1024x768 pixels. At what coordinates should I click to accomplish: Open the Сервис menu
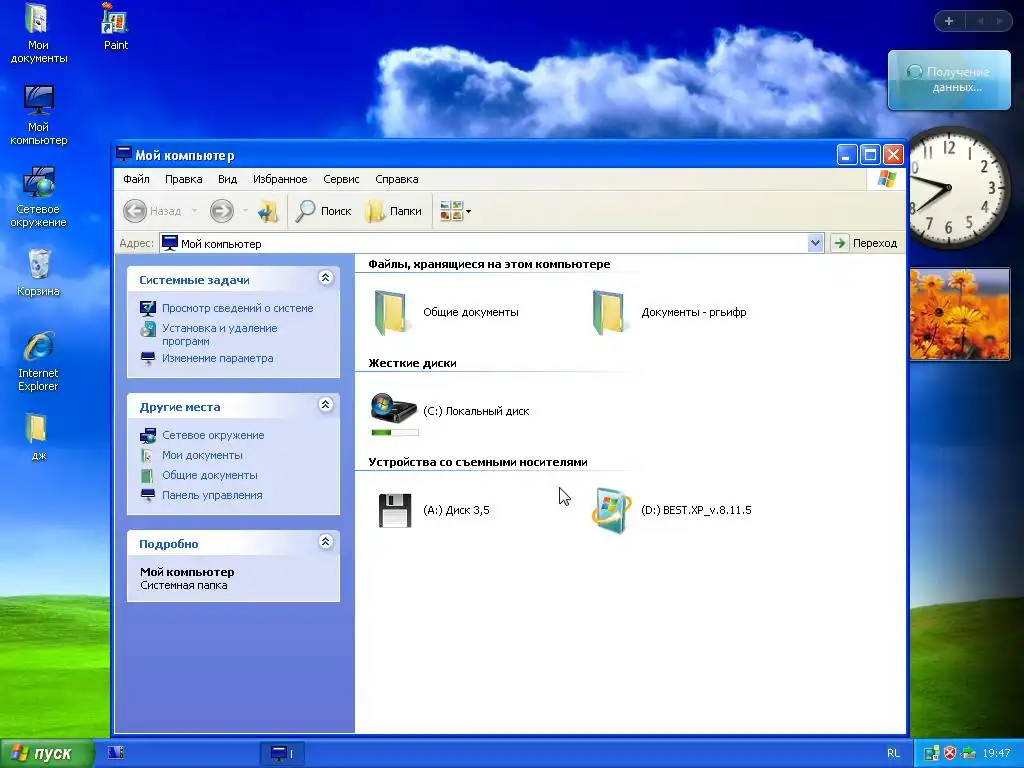click(341, 179)
